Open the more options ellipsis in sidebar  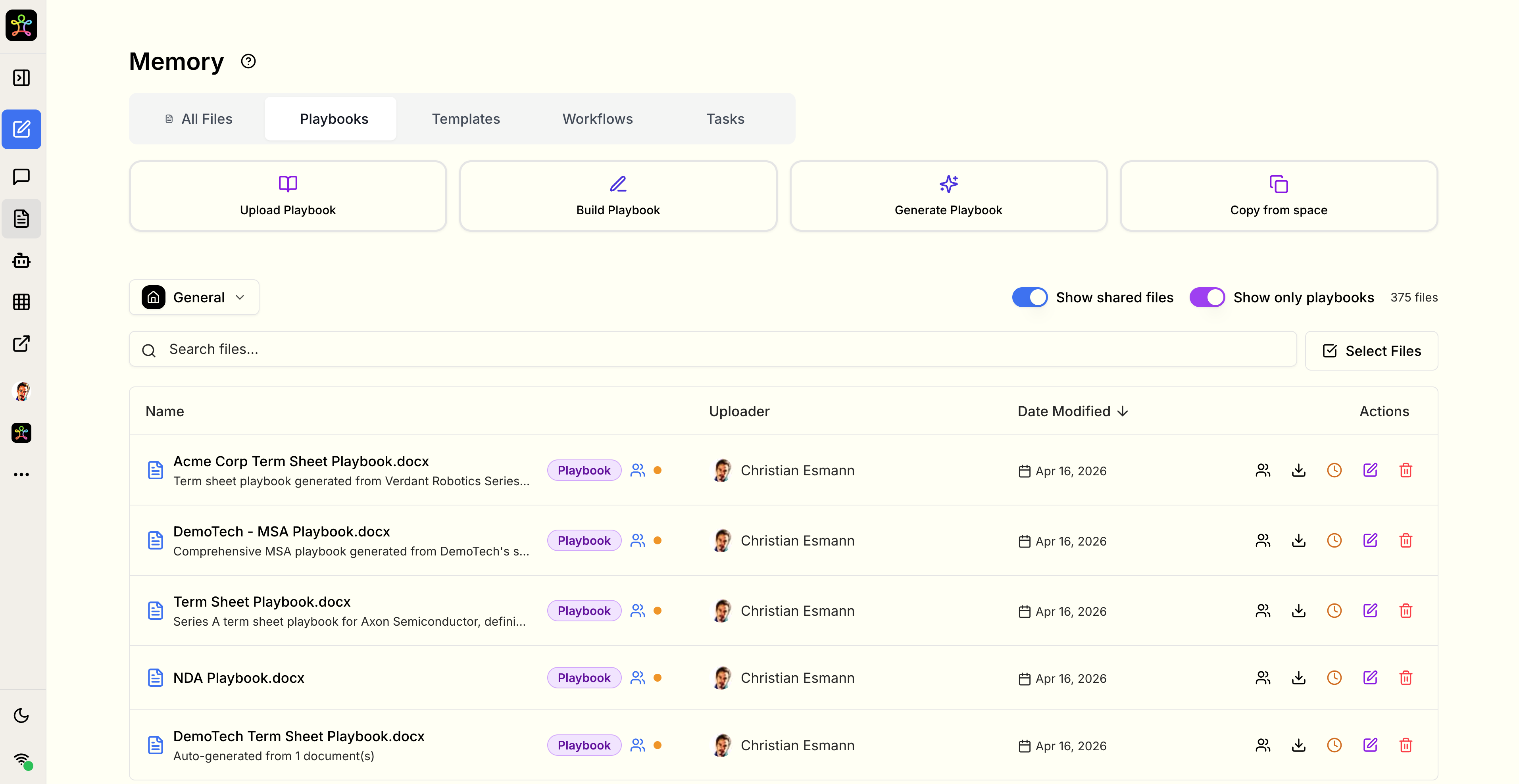(21, 475)
